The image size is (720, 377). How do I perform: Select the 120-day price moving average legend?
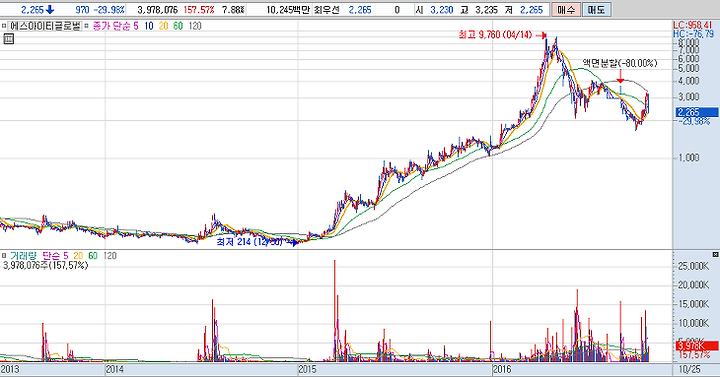click(195, 27)
